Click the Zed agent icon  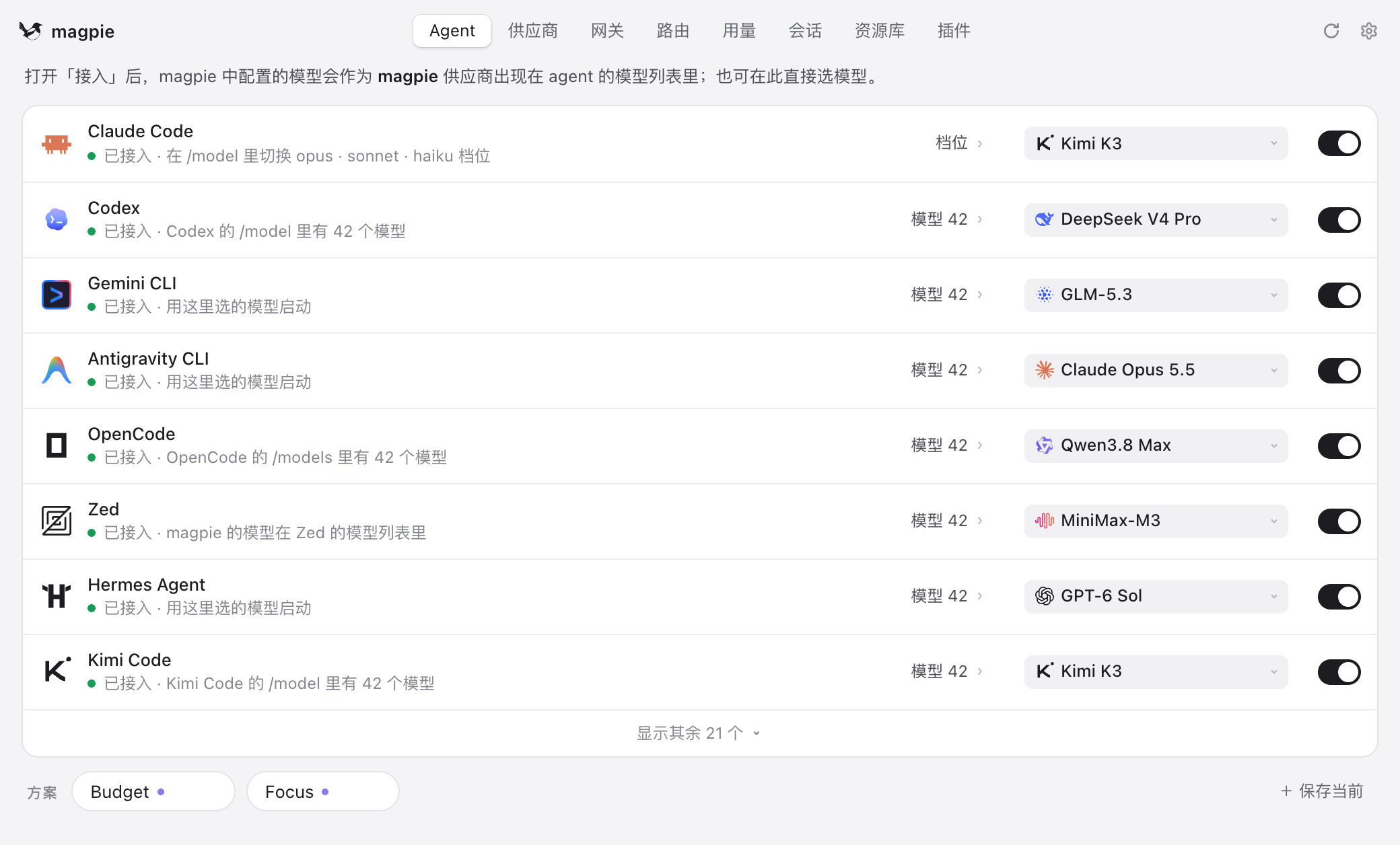point(57,521)
